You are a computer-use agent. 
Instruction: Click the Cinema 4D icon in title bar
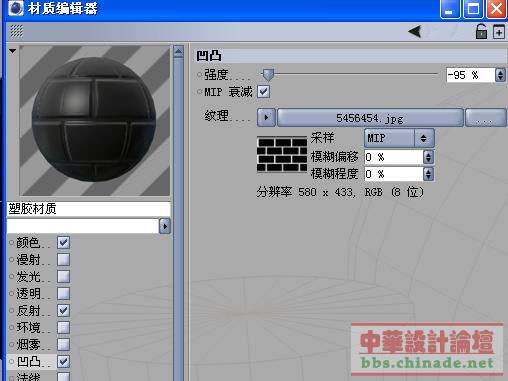click(16, 8)
